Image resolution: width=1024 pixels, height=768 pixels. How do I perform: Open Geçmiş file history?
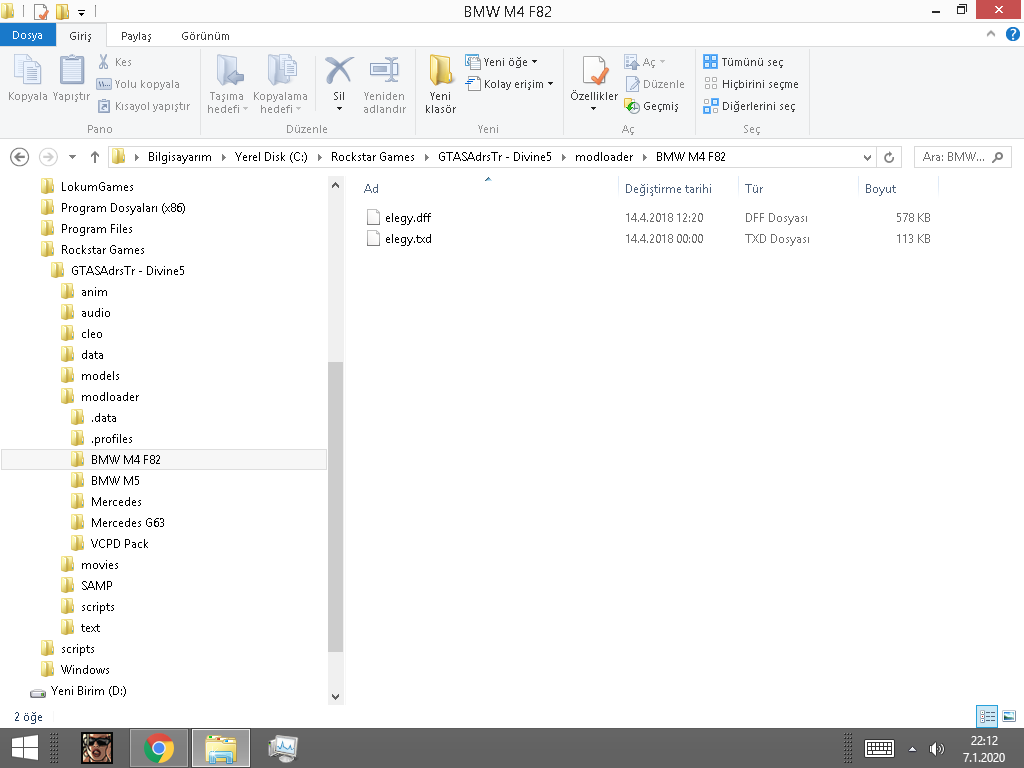coord(652,106)
